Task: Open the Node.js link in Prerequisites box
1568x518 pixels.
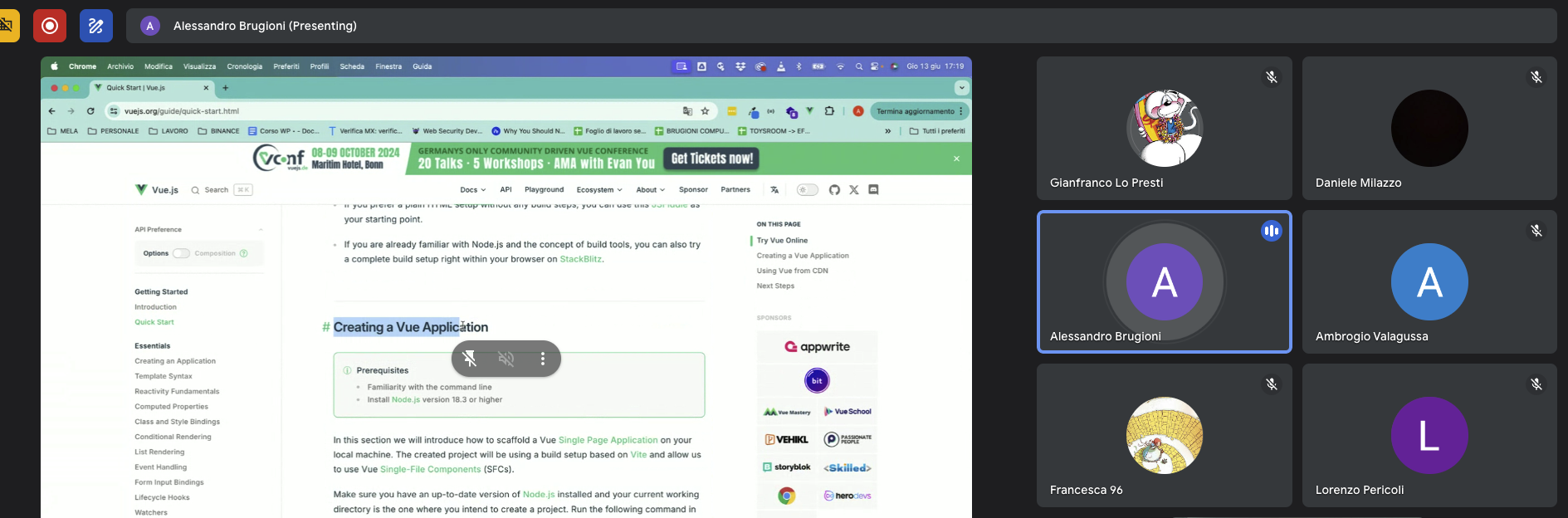Action: 406,400
